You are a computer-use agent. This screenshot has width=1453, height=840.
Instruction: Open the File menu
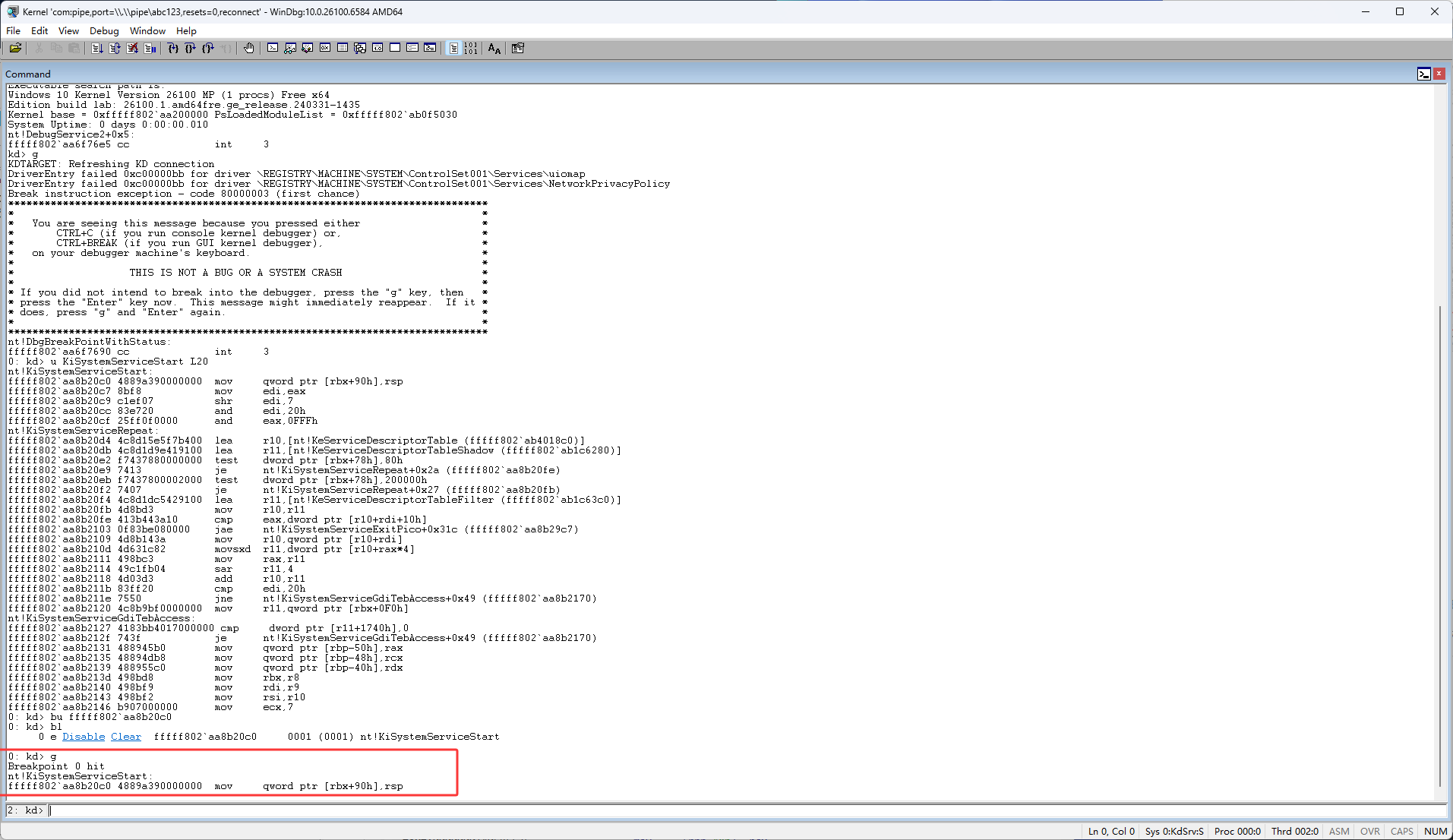click(13, 31)
